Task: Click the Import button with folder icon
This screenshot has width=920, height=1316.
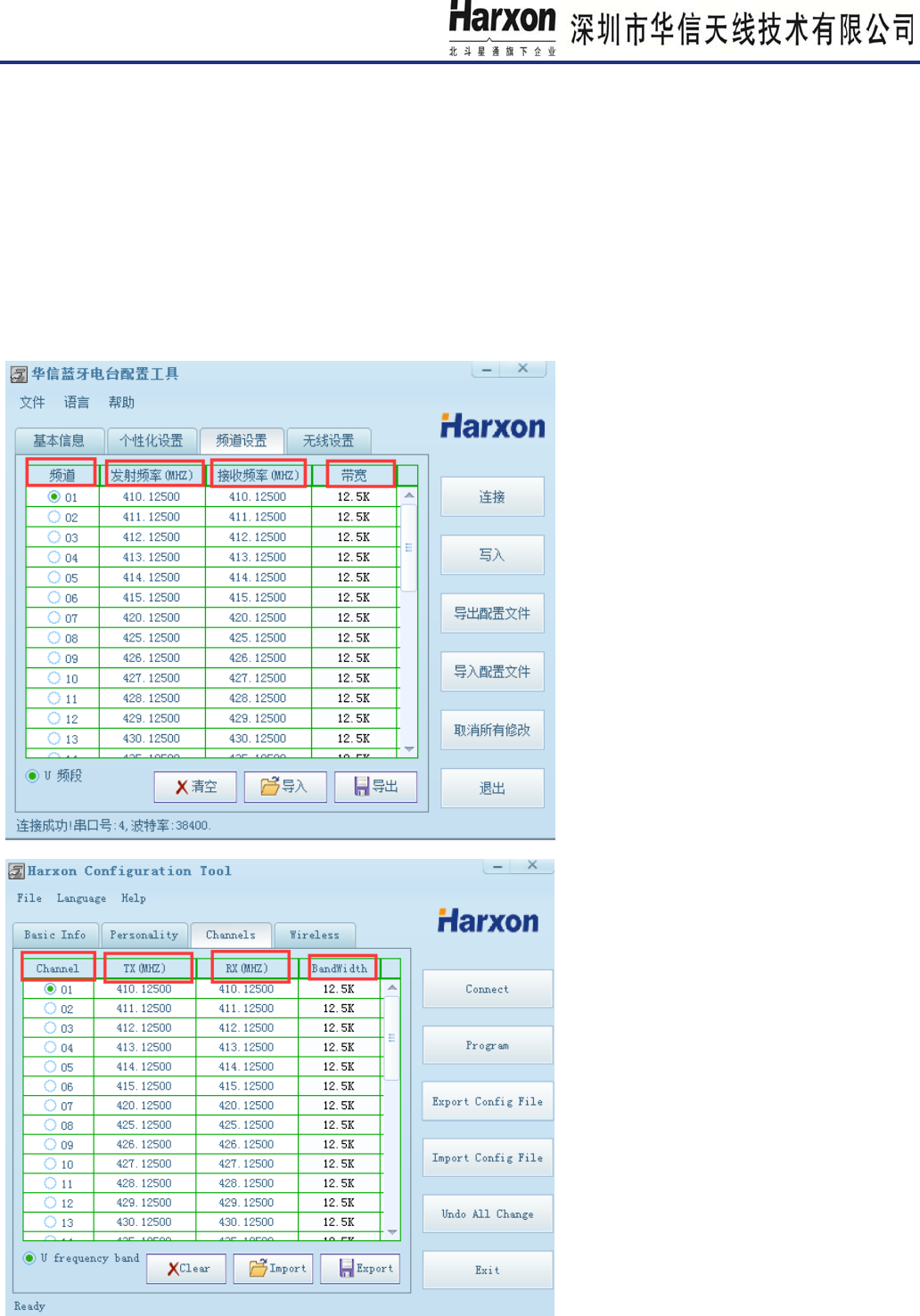Action: point(274,1269)
